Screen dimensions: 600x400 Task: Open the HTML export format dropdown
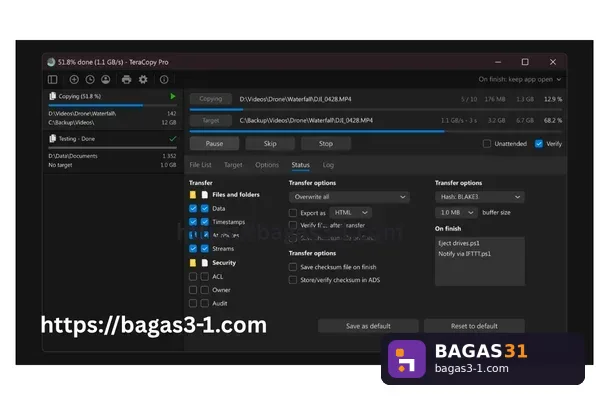pyautogui.click(x=351, y=212)
